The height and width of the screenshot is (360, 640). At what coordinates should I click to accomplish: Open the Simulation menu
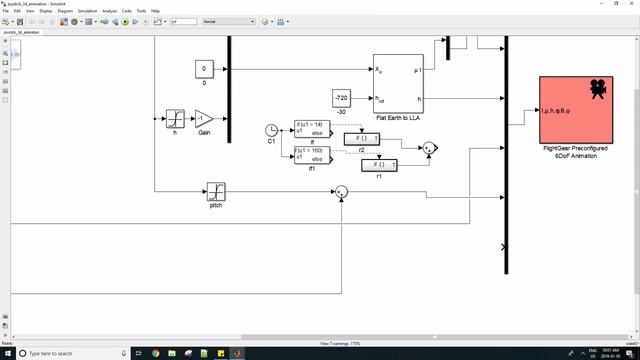(87, 11)
